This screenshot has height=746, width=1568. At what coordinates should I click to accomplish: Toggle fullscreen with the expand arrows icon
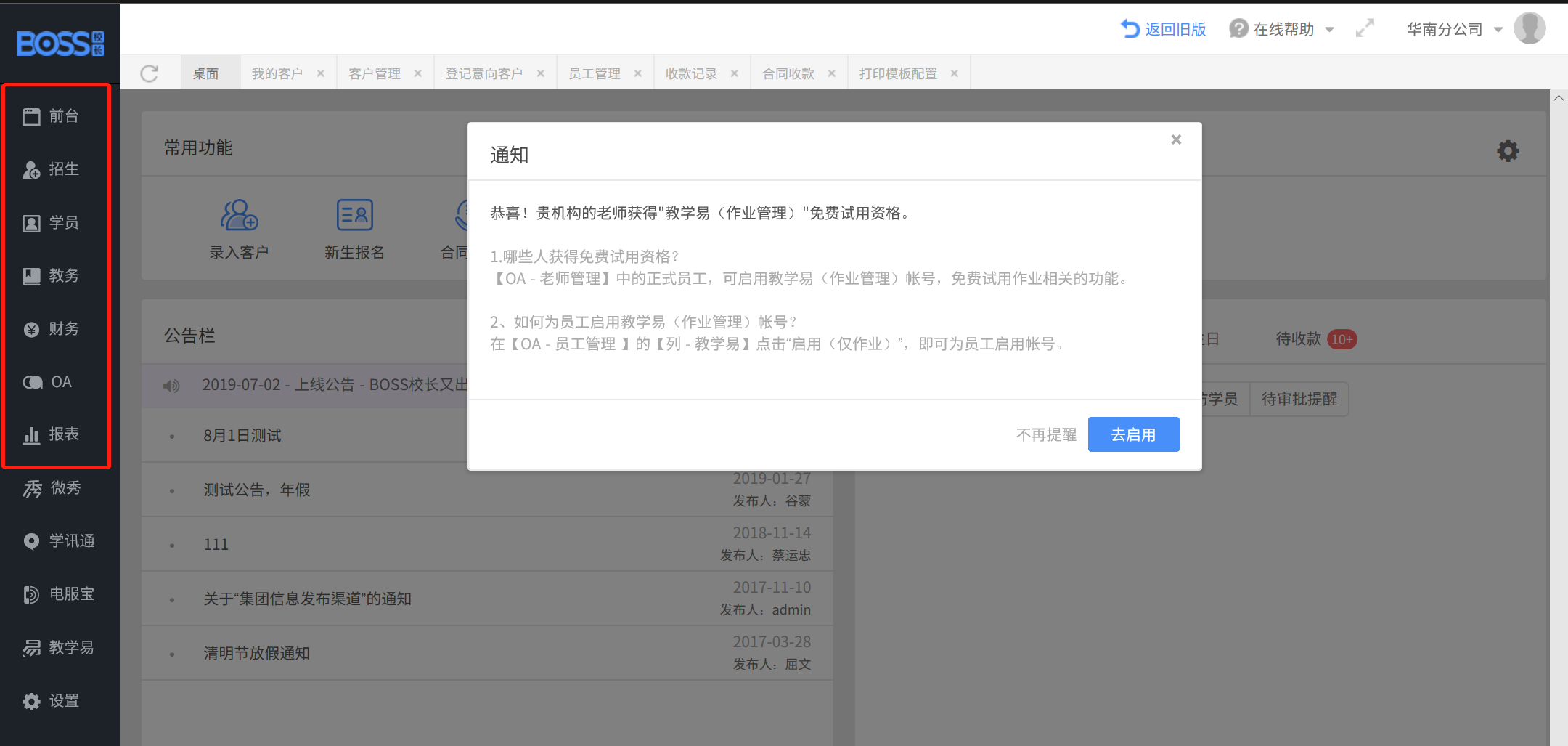[1365, 29]
